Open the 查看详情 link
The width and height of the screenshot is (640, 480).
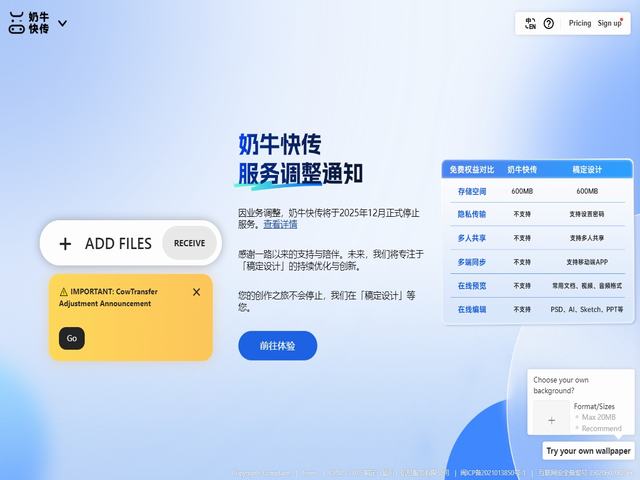pos(280,224)
